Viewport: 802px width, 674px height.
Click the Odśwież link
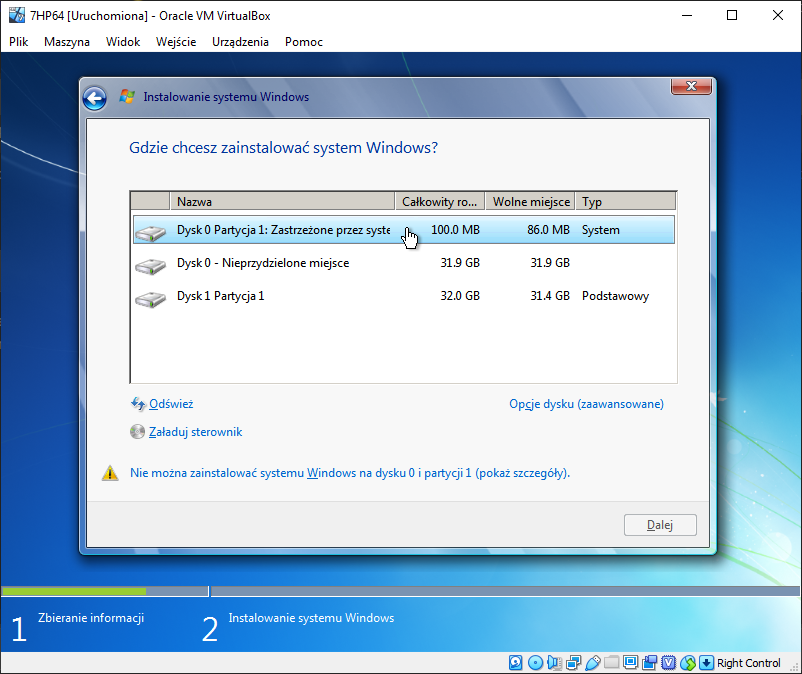[171, 404]
